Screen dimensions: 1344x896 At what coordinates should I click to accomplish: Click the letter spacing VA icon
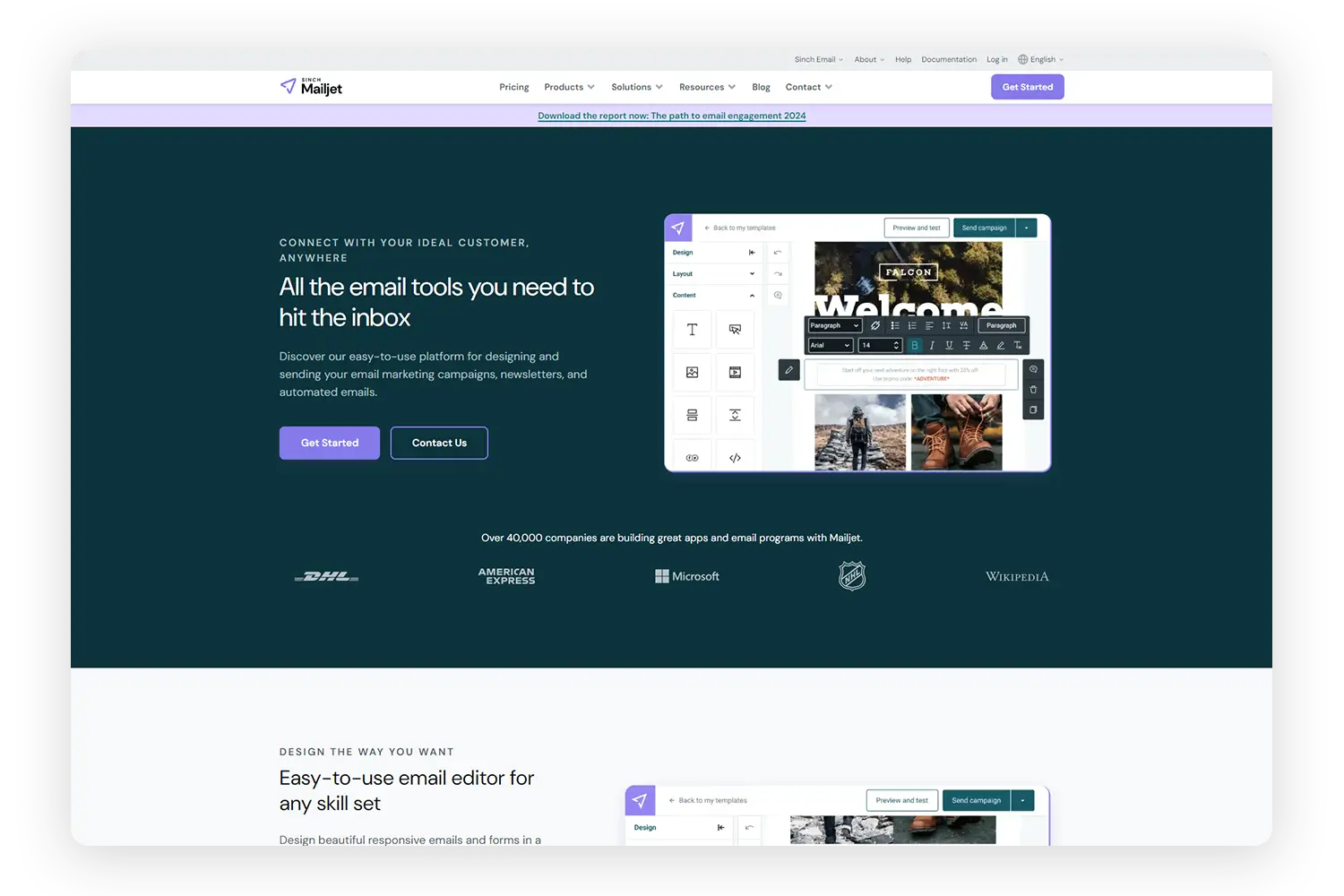964,325
